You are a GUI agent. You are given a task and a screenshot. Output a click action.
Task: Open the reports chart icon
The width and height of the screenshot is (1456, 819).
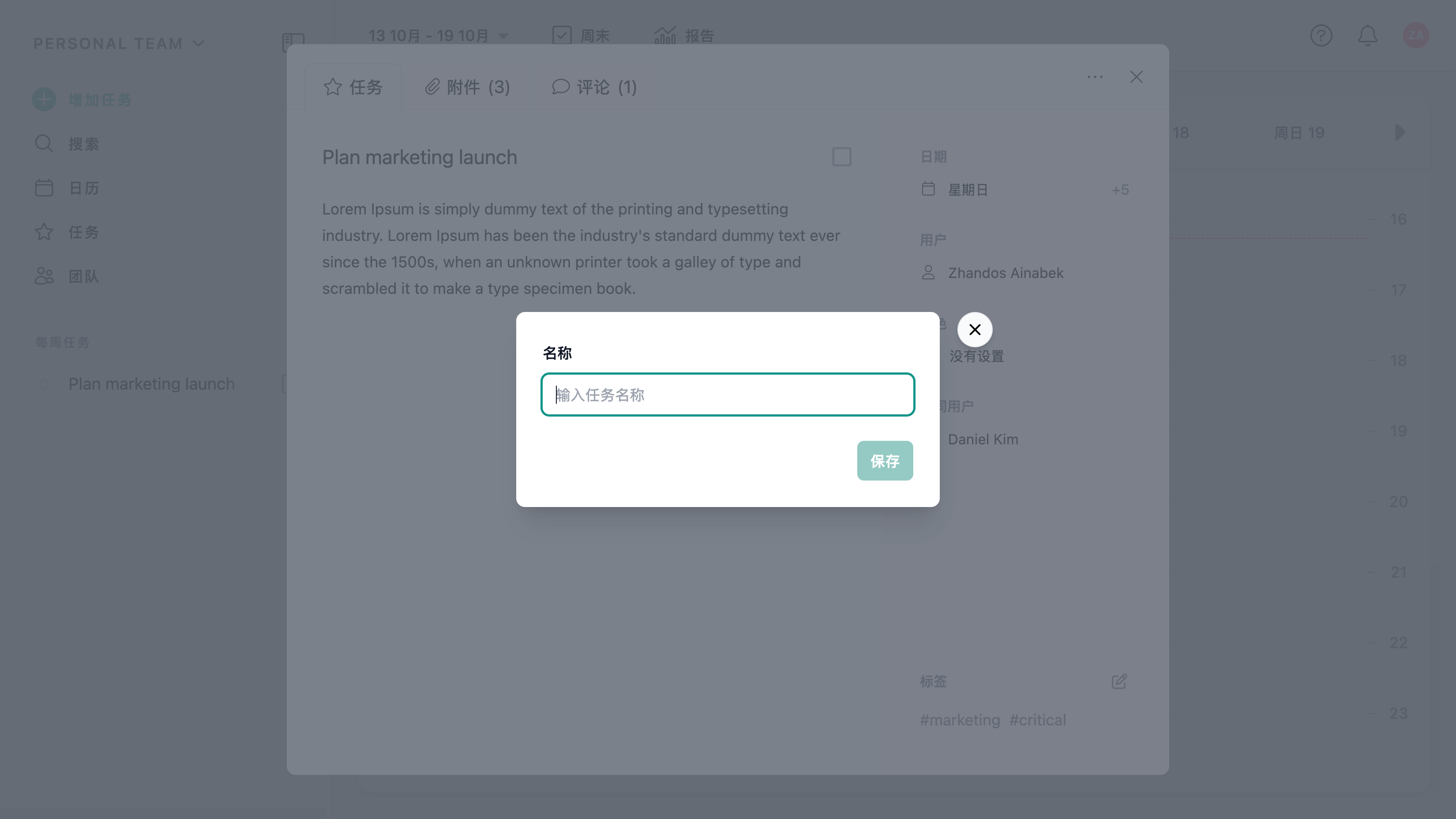coord(665,36)
